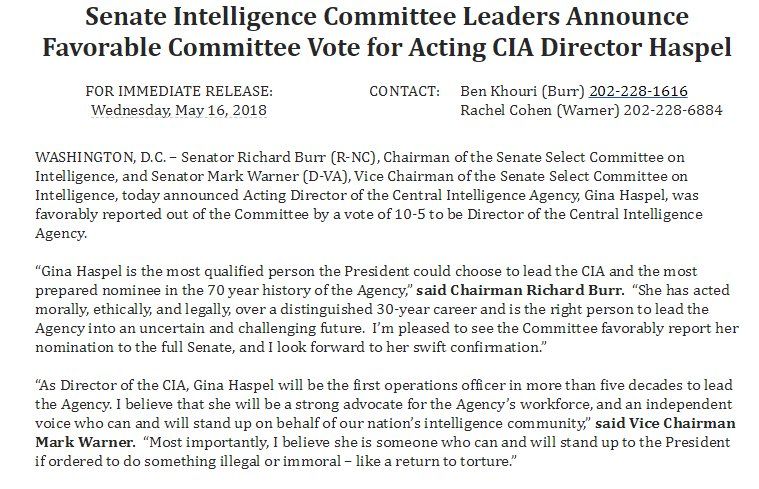Click the name Rachel Cohen (Warner)

[x=540, y=110]
